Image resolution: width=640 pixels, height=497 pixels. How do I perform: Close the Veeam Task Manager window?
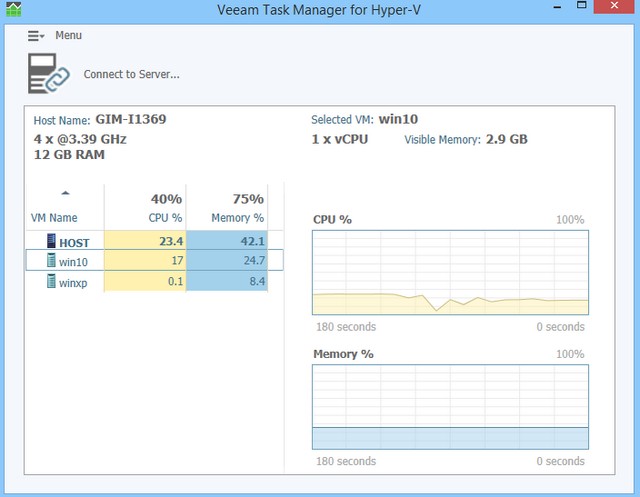click(614, 6)
